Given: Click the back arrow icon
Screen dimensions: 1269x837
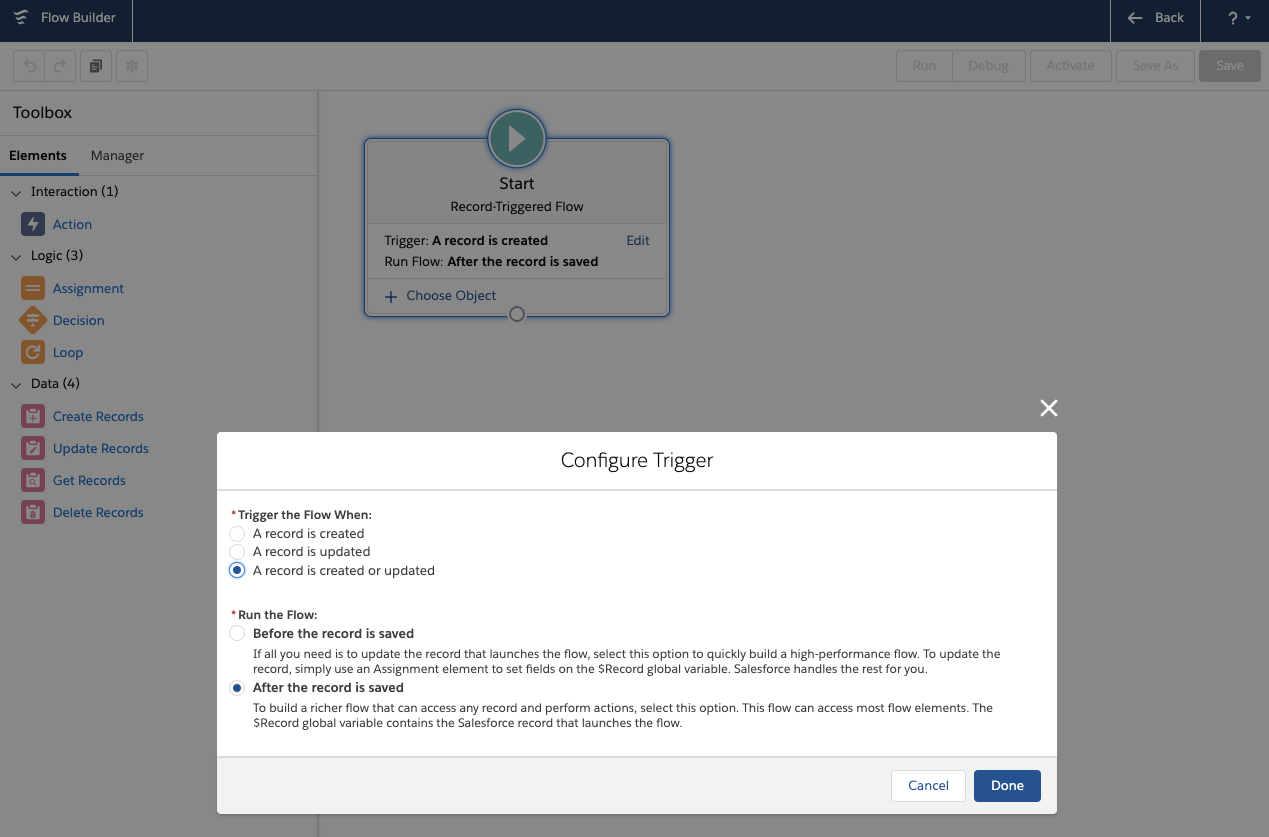Looking at the screenshot, I should (1135, 18).
